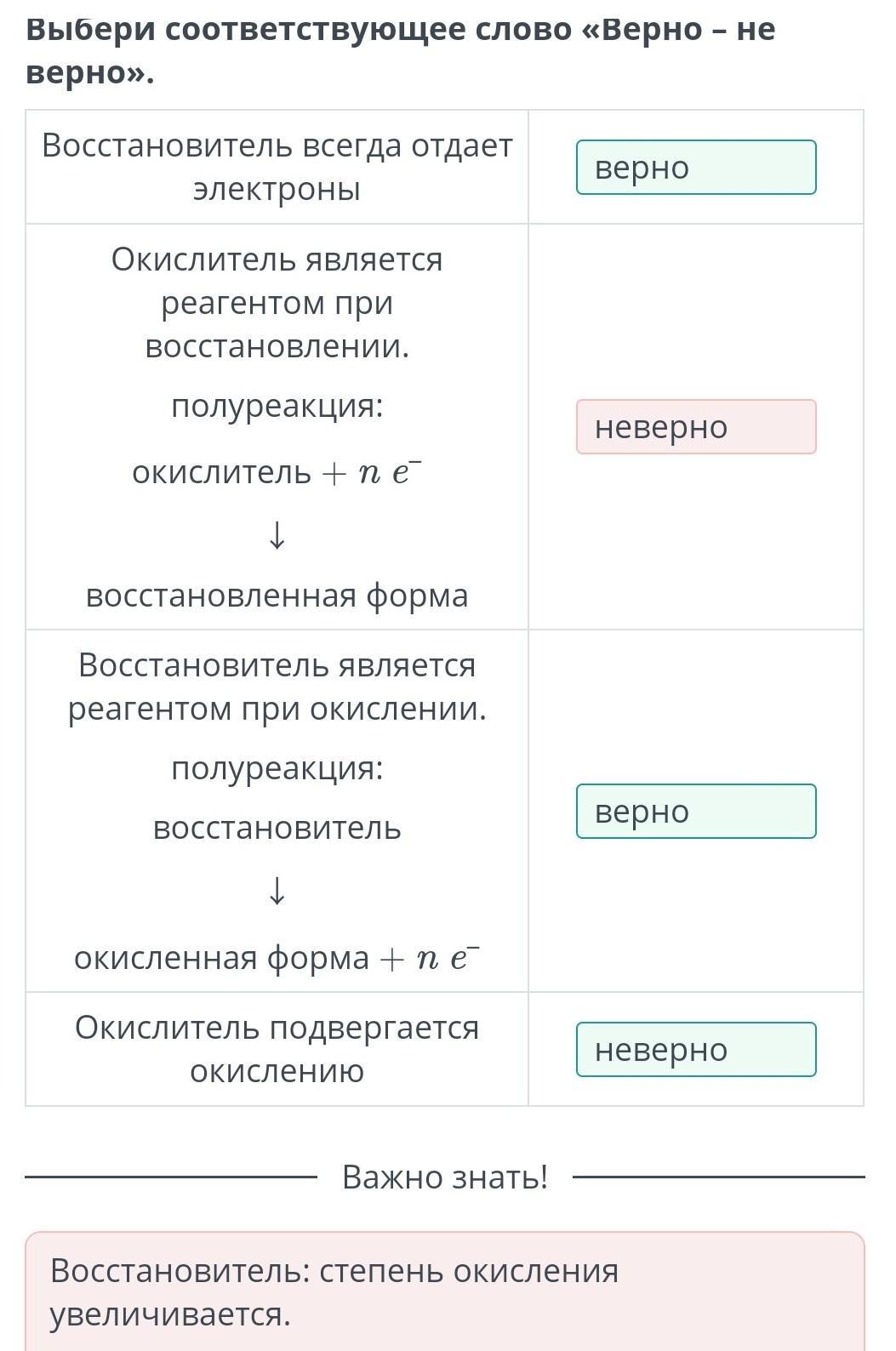Open the answer dropdown for 'Восстановитель всегда отдает электроны'
This screenshot has width=896, height=1351.
(x=696, y=168)
